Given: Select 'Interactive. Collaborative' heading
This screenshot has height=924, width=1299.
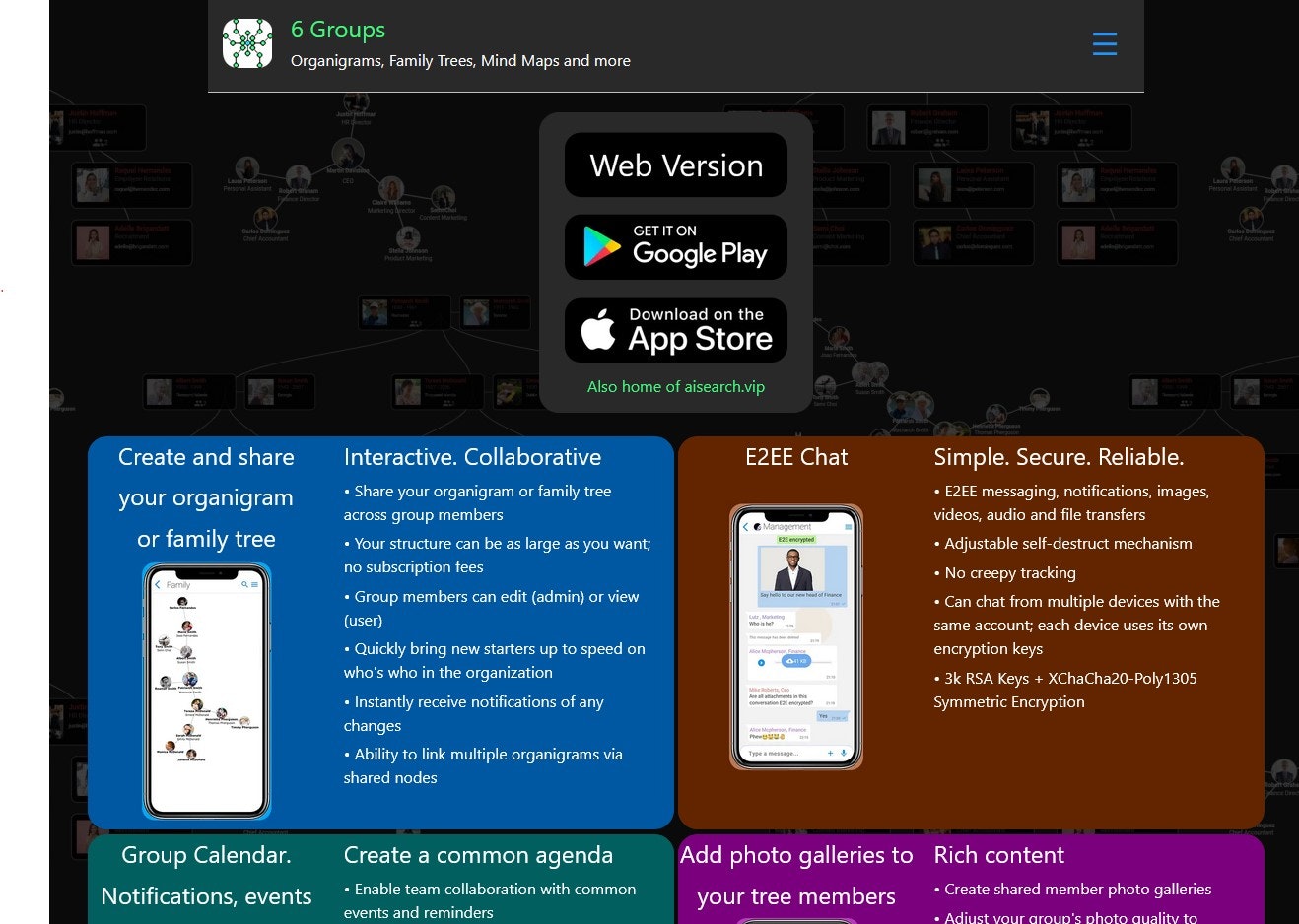Looking at the screenshot, I should pyautogui.click(x=472, y=457).
